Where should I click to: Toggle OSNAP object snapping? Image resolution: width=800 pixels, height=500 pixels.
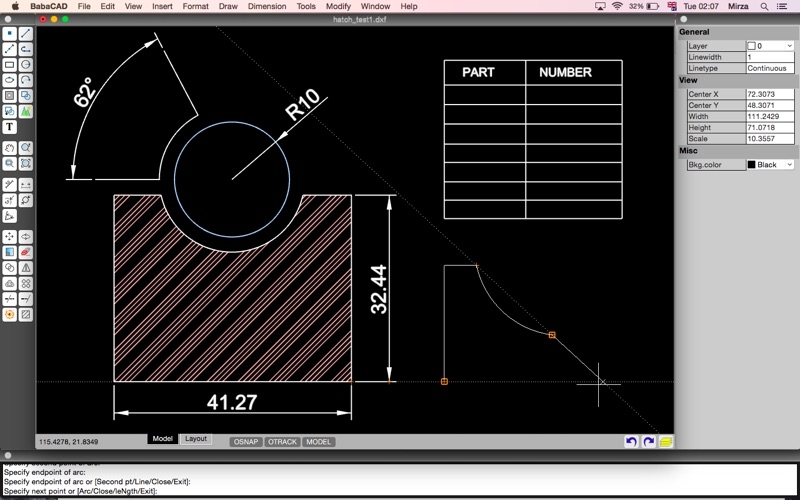point(245,441)
